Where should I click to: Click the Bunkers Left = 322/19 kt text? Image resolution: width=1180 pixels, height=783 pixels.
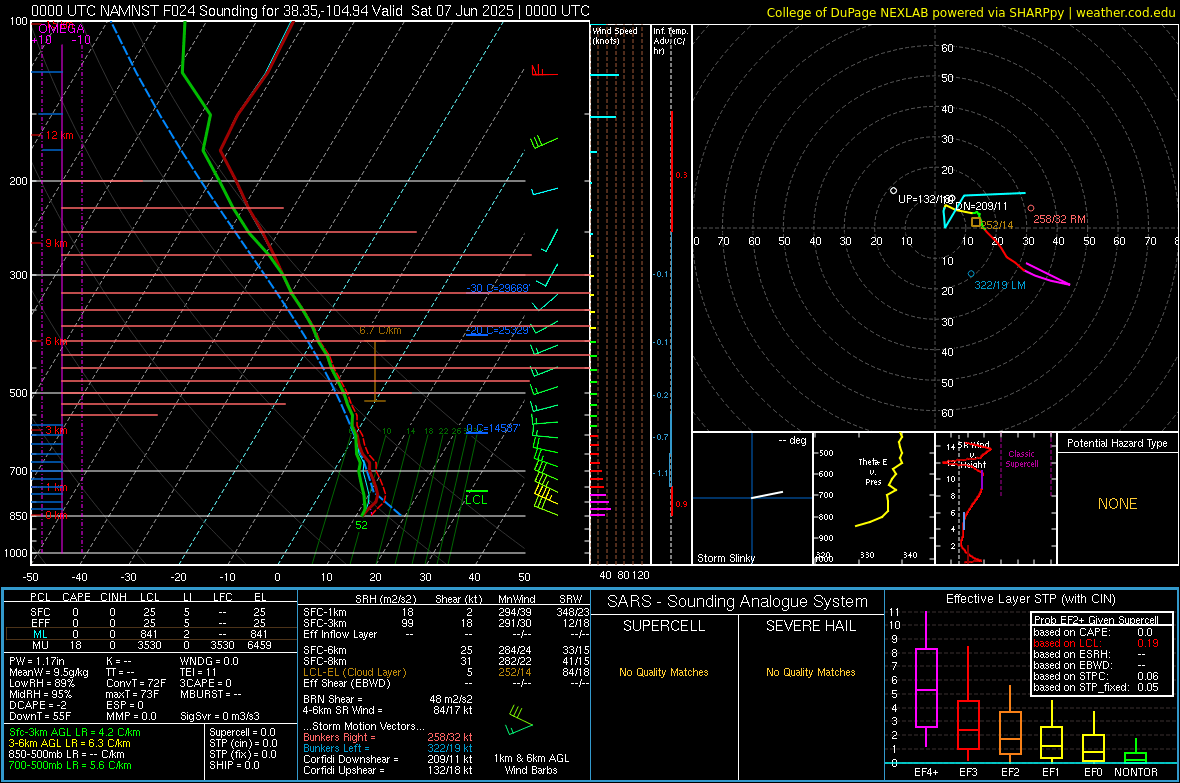(x=388, y=748)
